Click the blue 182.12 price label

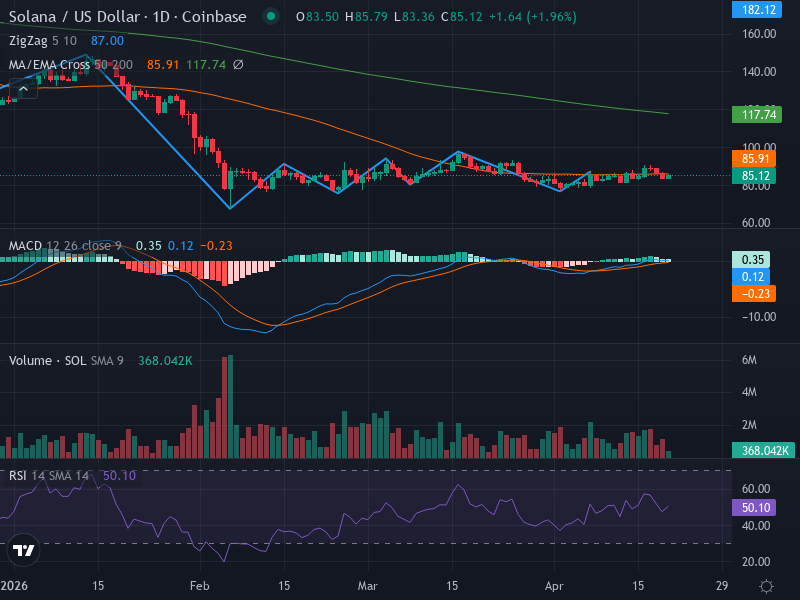tap(757, 10)
